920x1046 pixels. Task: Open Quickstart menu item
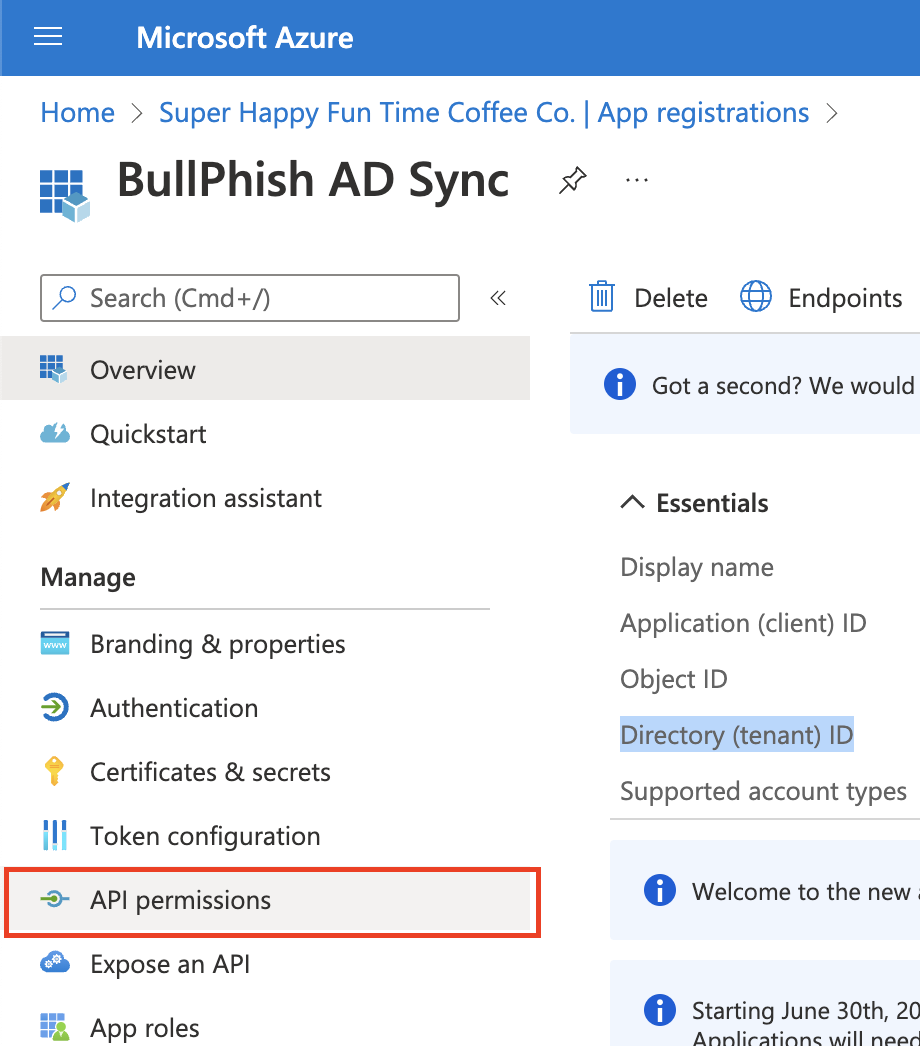coord(266,434)
